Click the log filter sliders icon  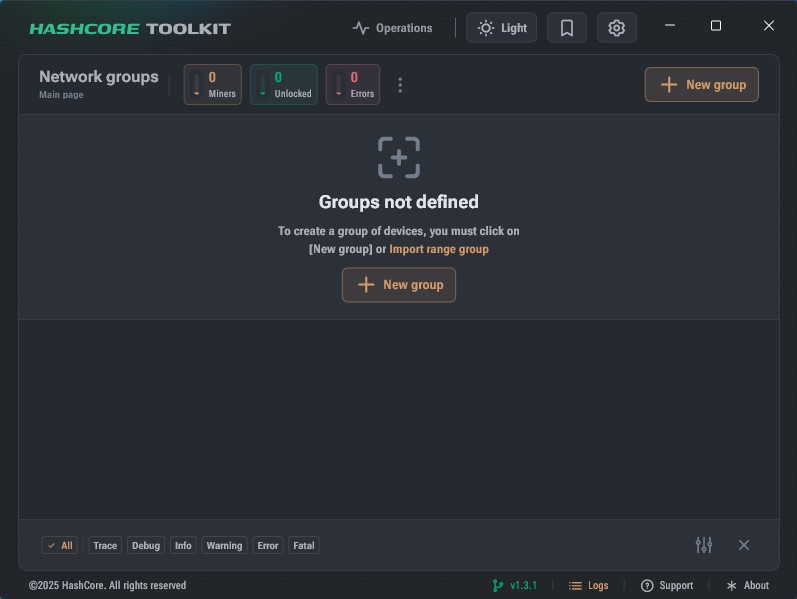pyautogui.click(x=704, y=545)
